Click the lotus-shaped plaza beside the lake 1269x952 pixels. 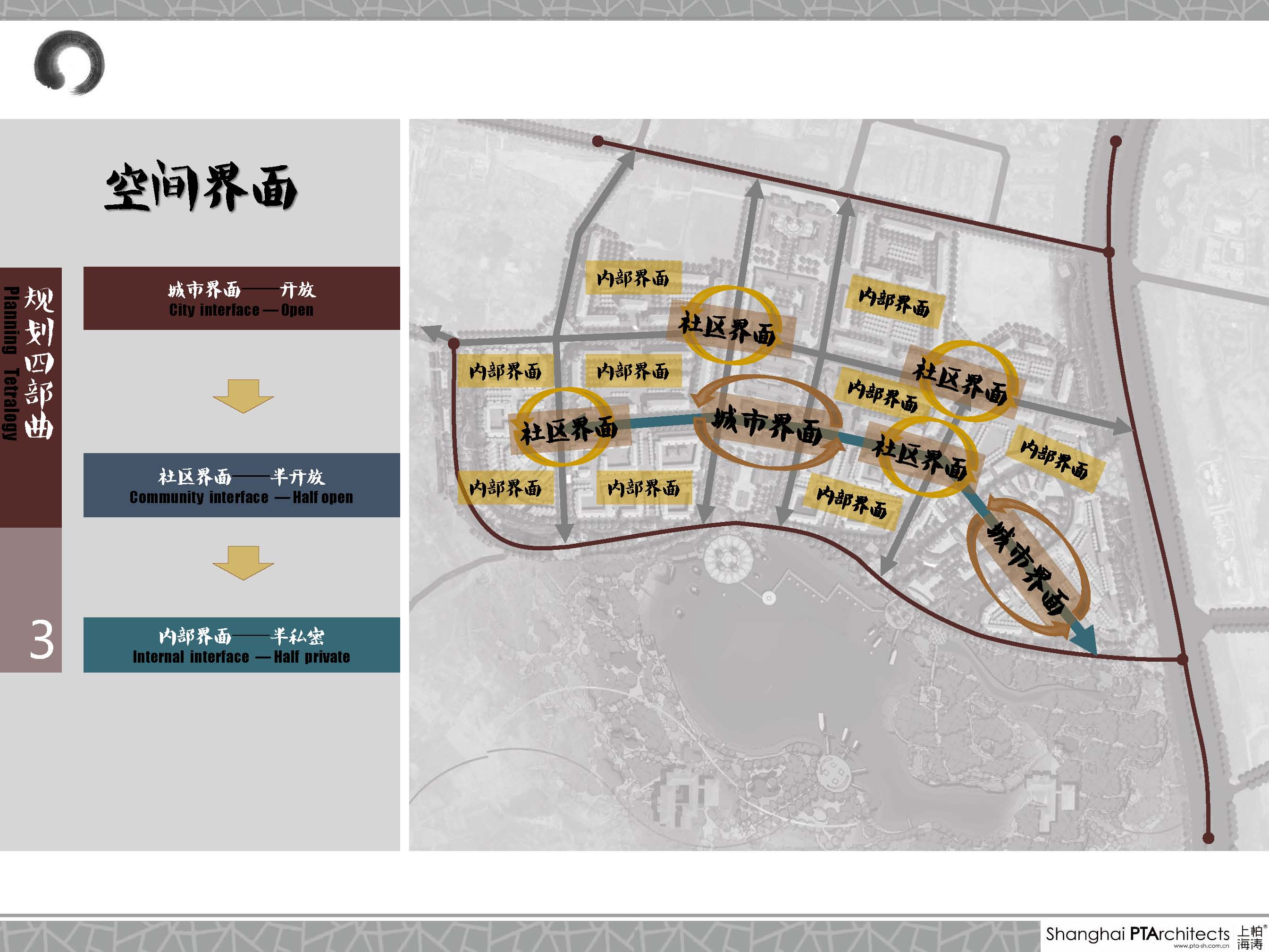tap(728, 558)
